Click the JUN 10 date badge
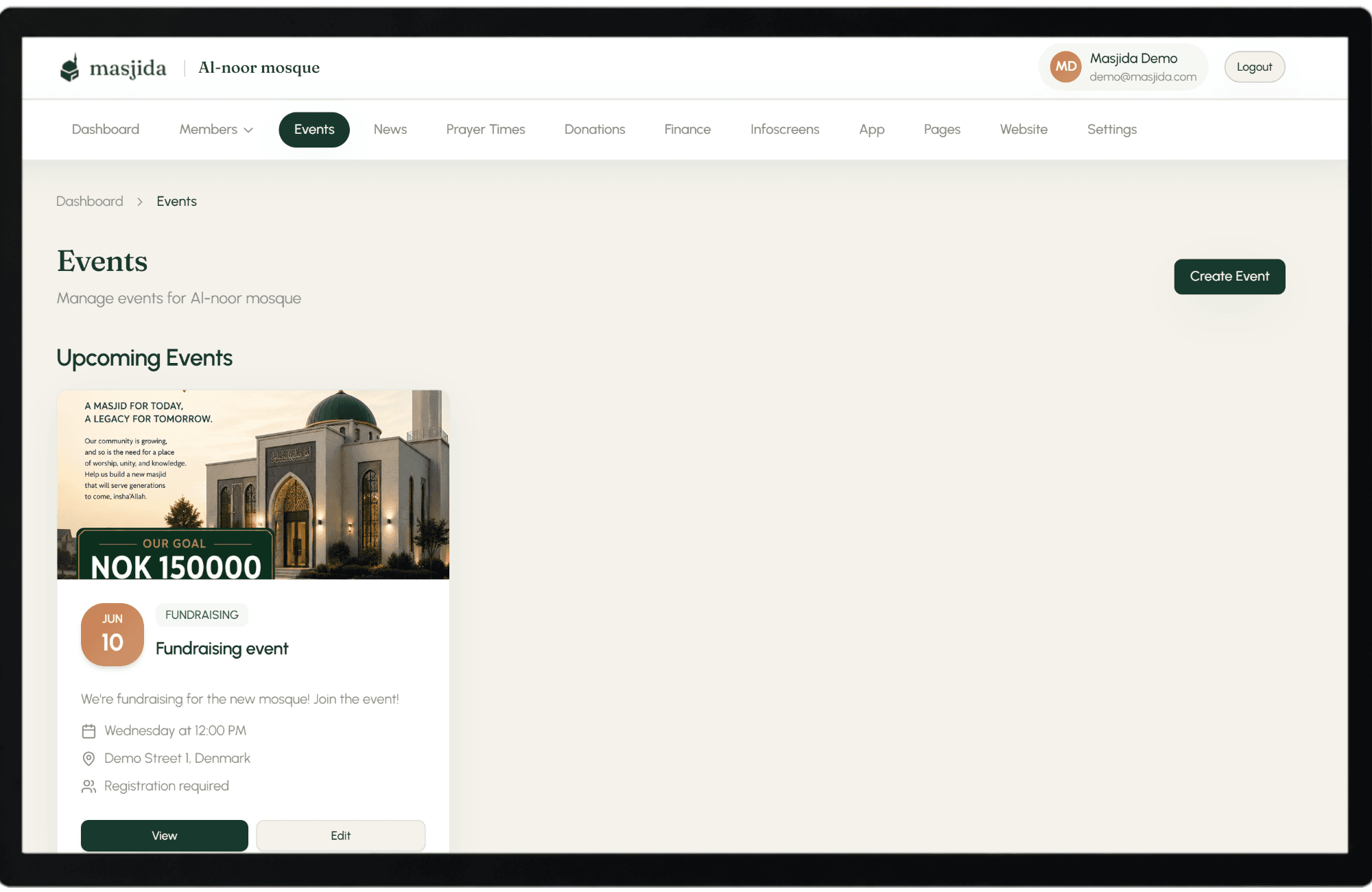1372x892 pixels. 113,635
